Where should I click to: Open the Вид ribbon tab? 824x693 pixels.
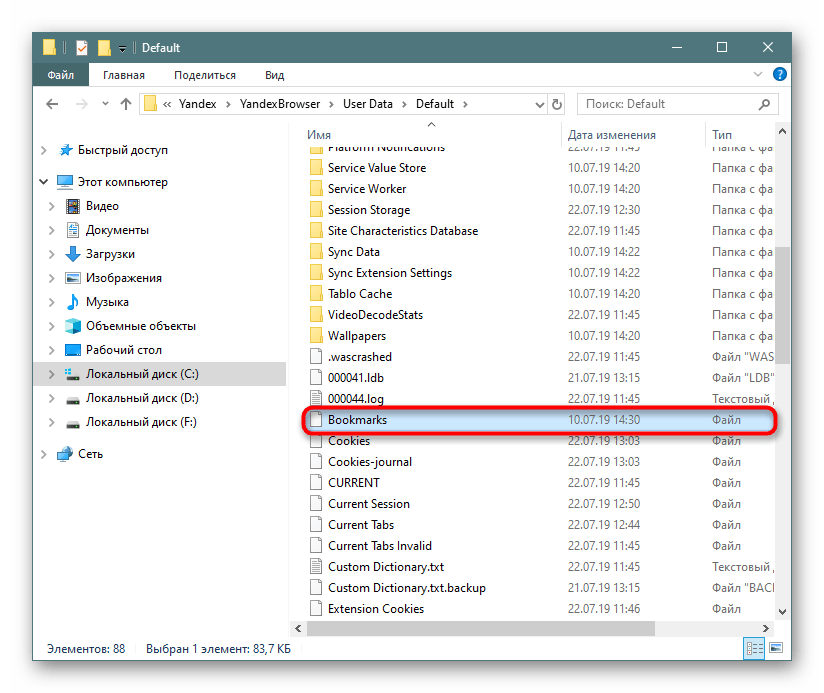(x=274, y=75)
